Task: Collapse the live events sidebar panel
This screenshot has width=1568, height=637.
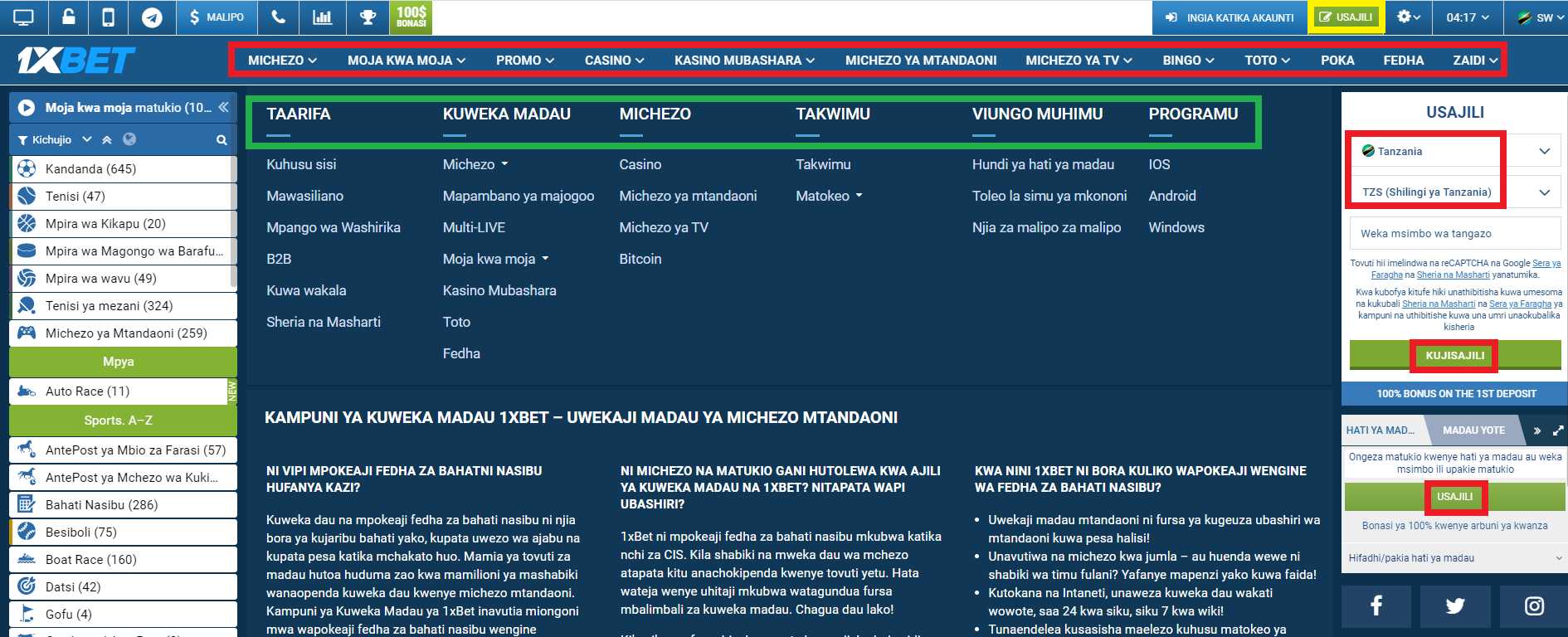Action: (223, 108)
